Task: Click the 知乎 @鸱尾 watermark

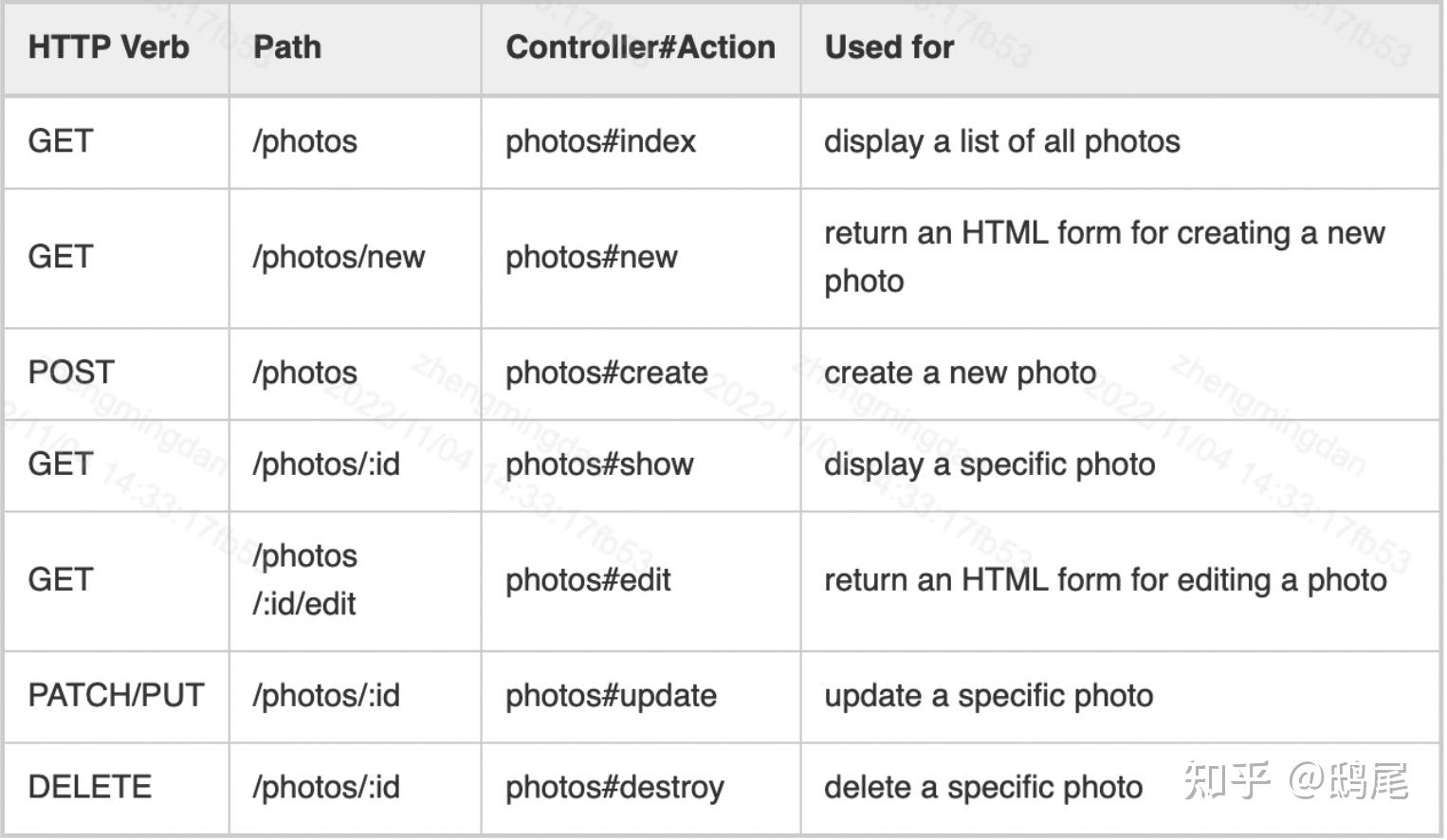Action: click(1295, 780)
